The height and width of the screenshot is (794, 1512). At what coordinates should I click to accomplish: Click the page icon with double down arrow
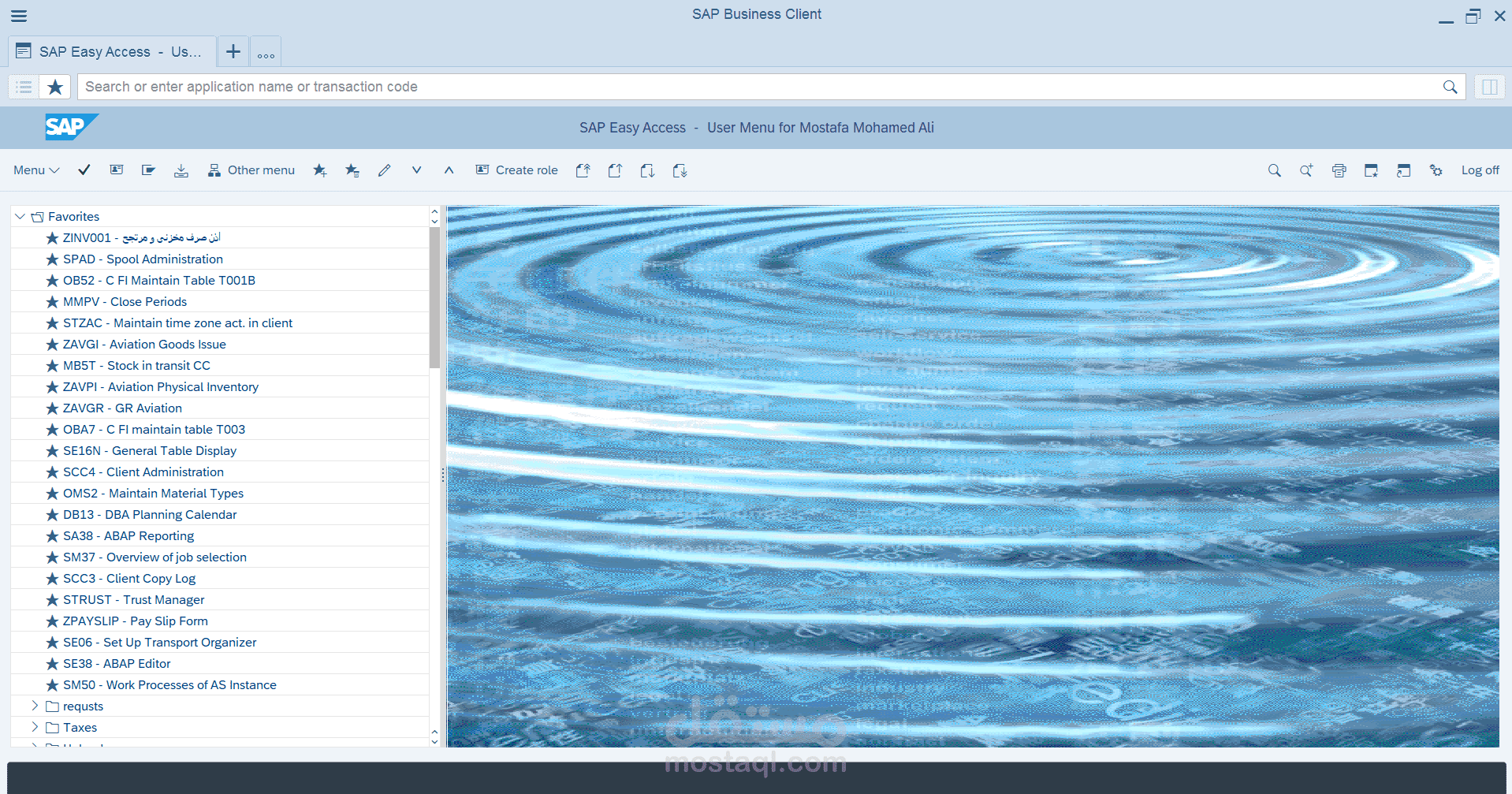pos(680,170)
